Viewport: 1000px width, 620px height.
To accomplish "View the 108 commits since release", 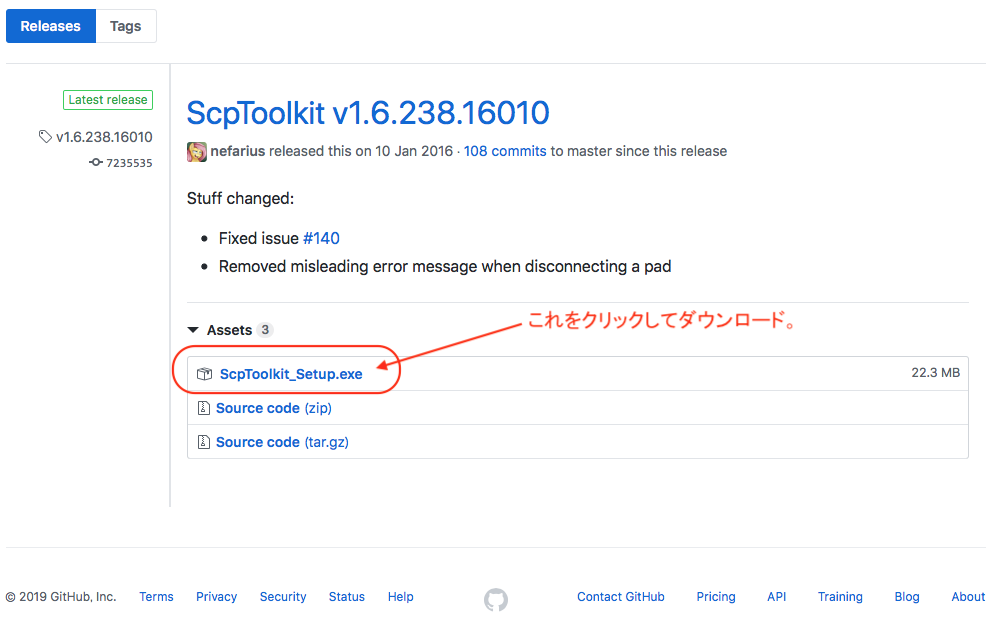I will (505, 151).
